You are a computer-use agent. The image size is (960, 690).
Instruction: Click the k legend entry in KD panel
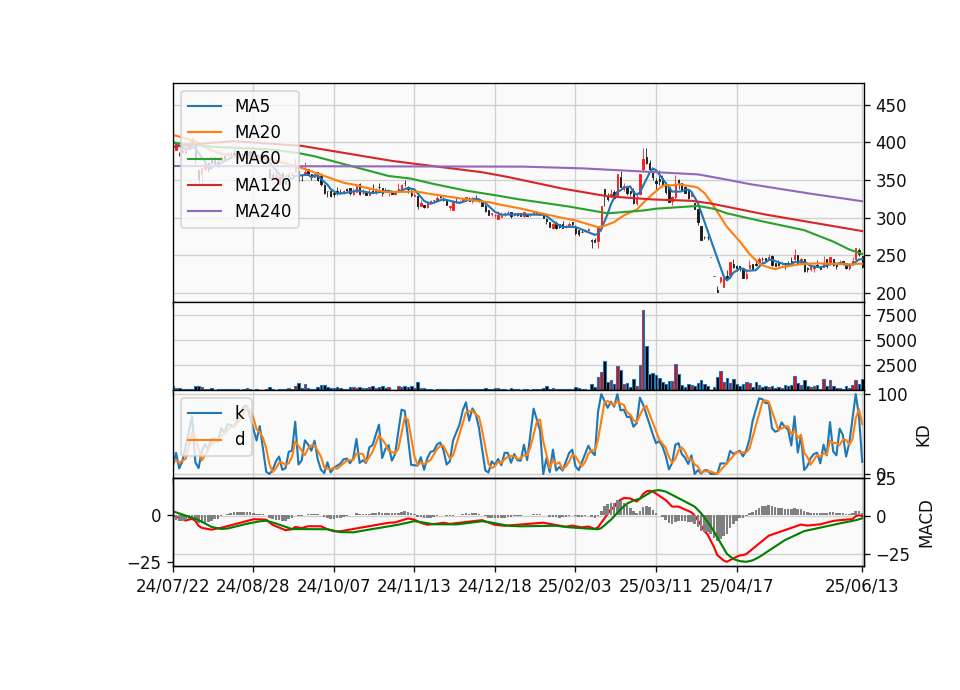(x=239, y=413)
